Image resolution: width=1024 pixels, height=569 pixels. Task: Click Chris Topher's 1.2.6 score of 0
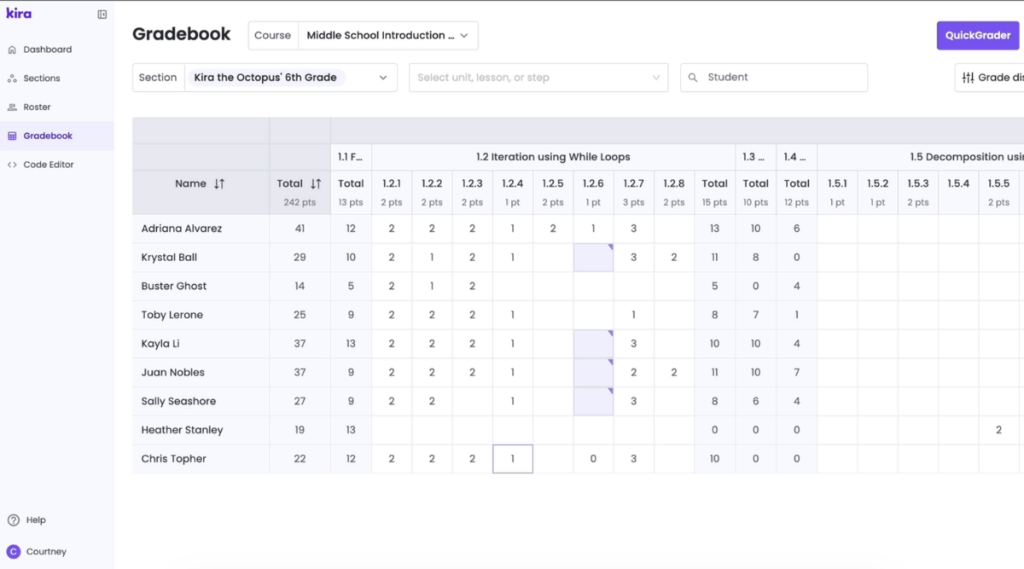coord(593,459)
